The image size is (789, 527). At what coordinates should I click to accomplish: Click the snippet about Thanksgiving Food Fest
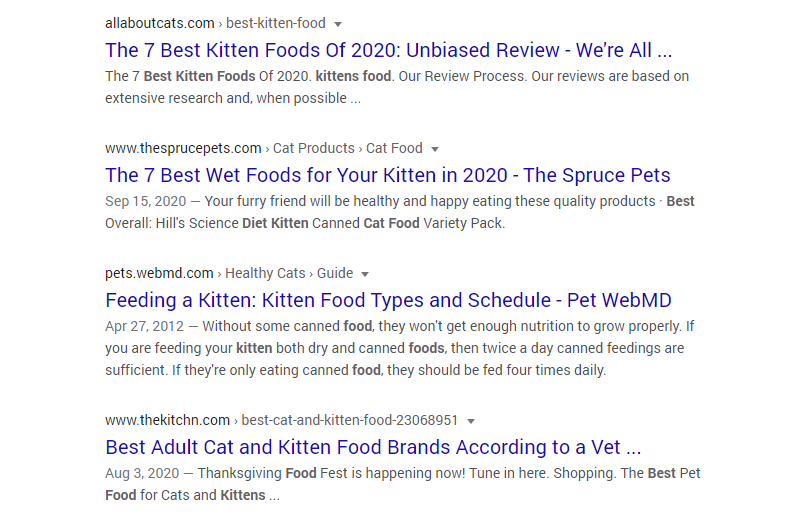pos(403,484)
